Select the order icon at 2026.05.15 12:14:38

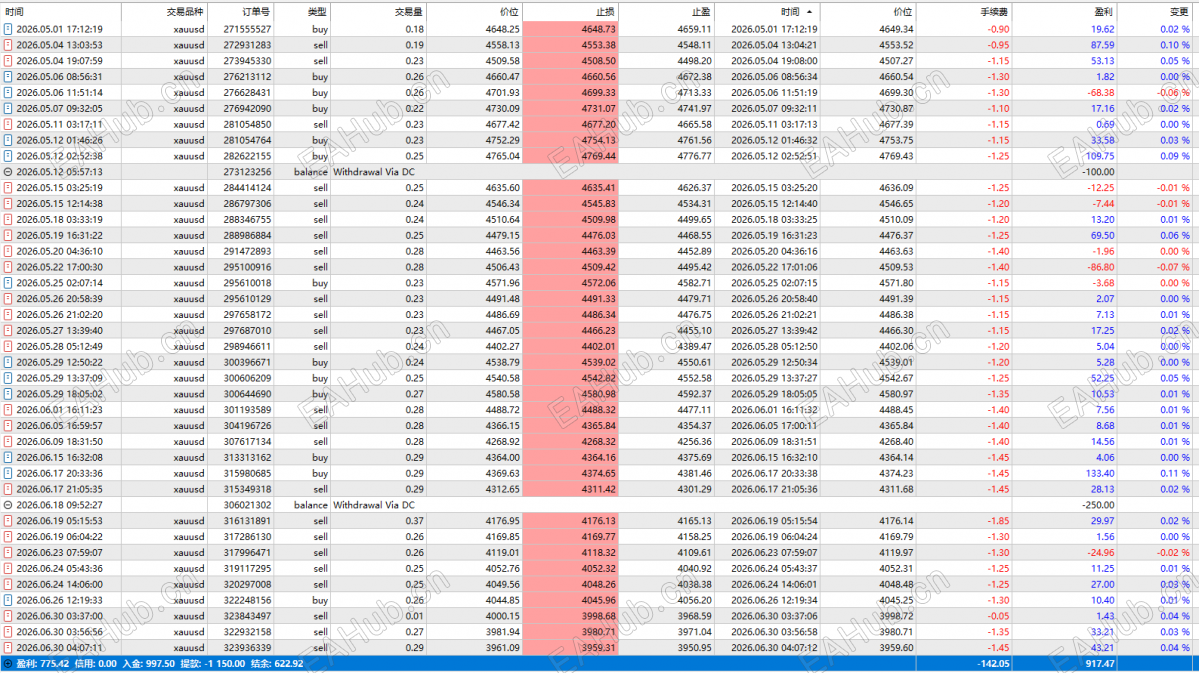point(8,203)
